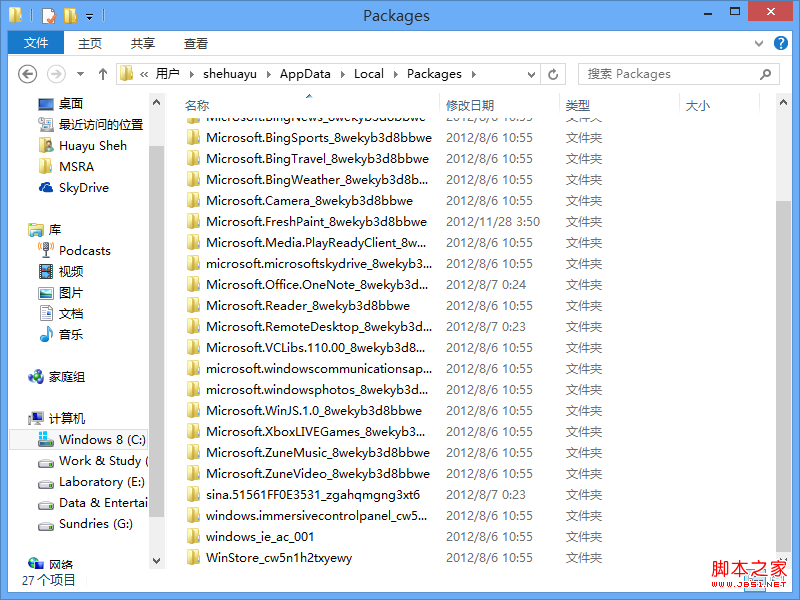The height and width of the screenshot is (600, 800).
Task: Open the 文件 ribbon tab
Action: coord(36,43)
